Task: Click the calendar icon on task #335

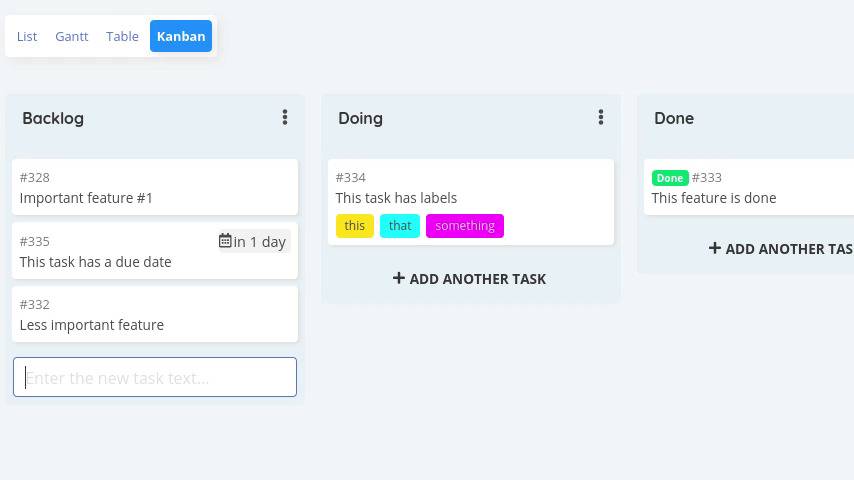Action: [225, 240]
